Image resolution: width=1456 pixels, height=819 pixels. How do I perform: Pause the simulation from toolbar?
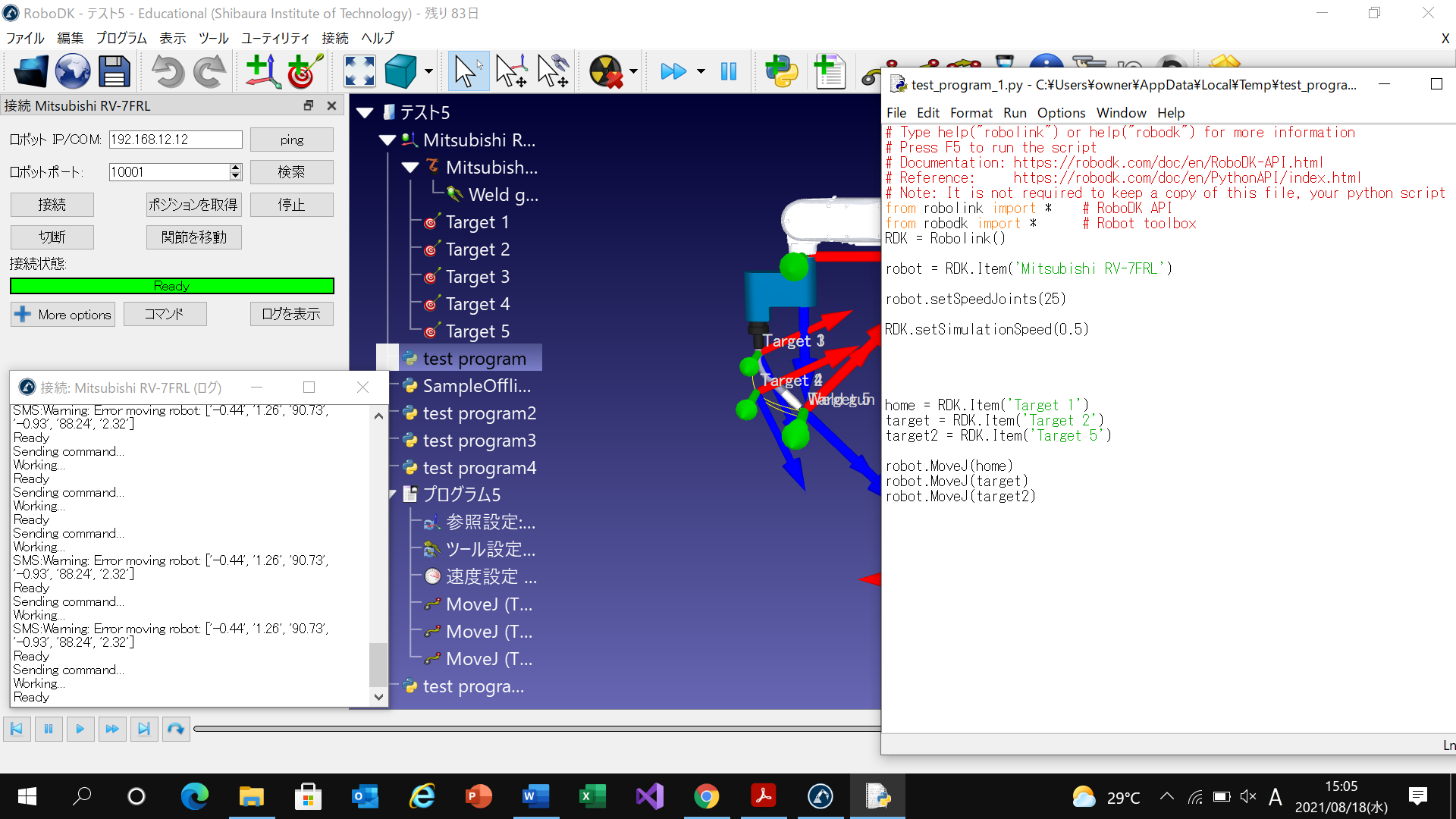pos(729,72)
